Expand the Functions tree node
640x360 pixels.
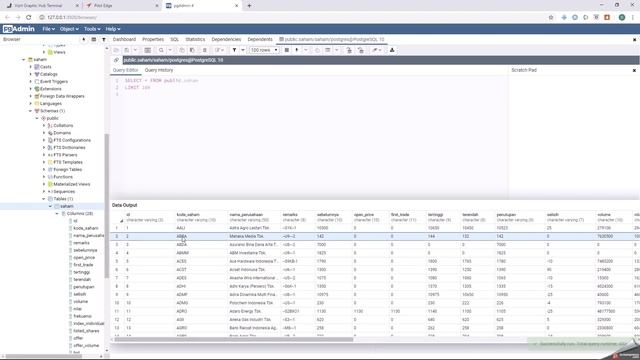(44, 177)
